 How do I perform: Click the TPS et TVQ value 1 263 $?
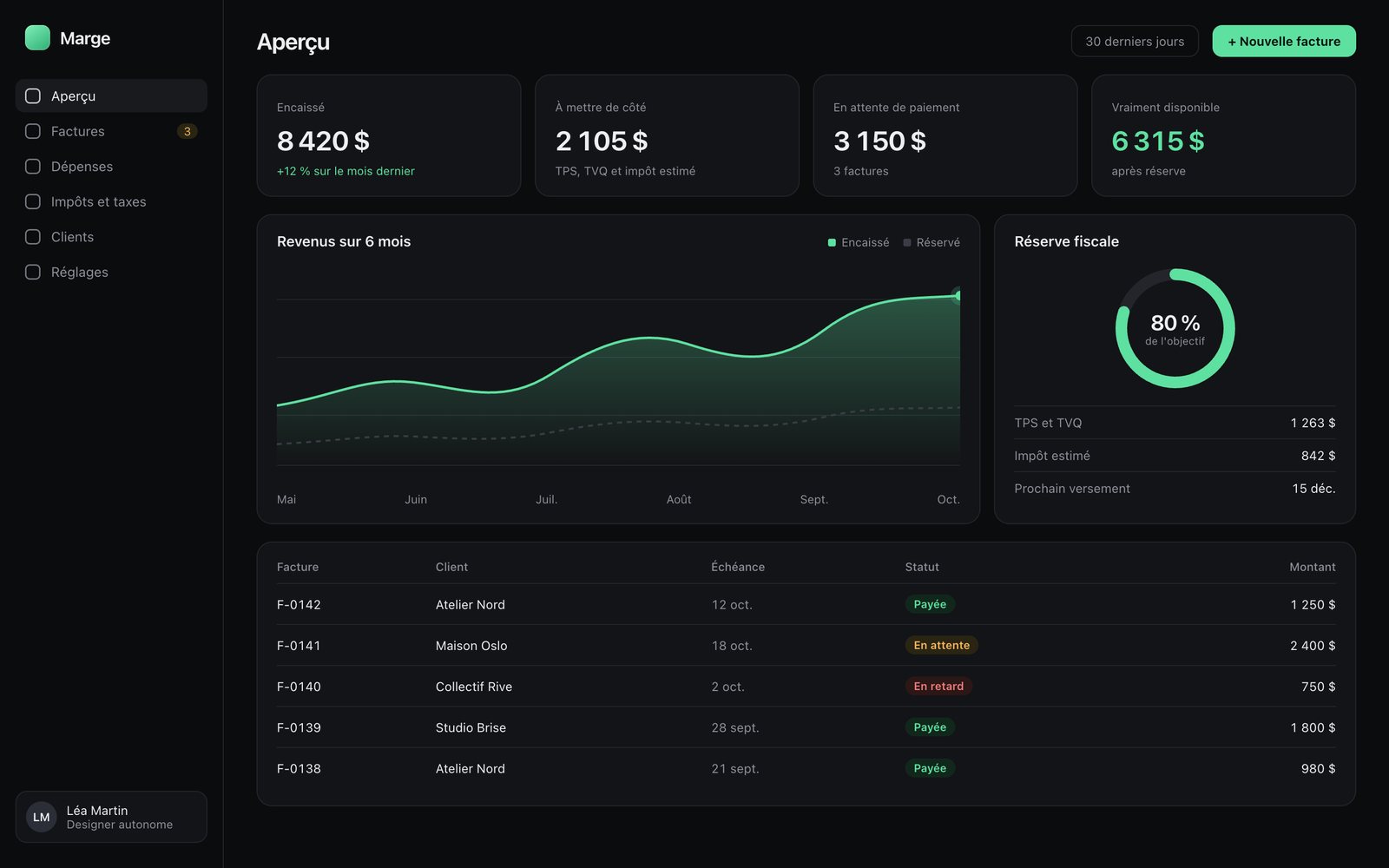[1313, 423]
